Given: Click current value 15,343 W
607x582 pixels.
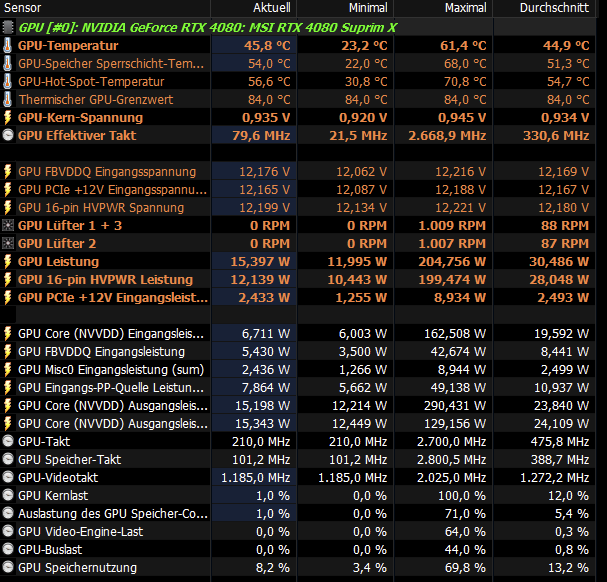Looking at the screenshot, I should click(x=263, y=424).
